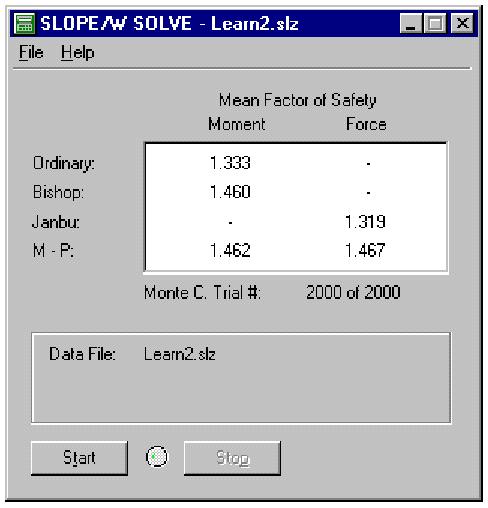488x508 pixels.
Task: Click the 2000 of 2000 trial count
Action: tap(353, 292)
